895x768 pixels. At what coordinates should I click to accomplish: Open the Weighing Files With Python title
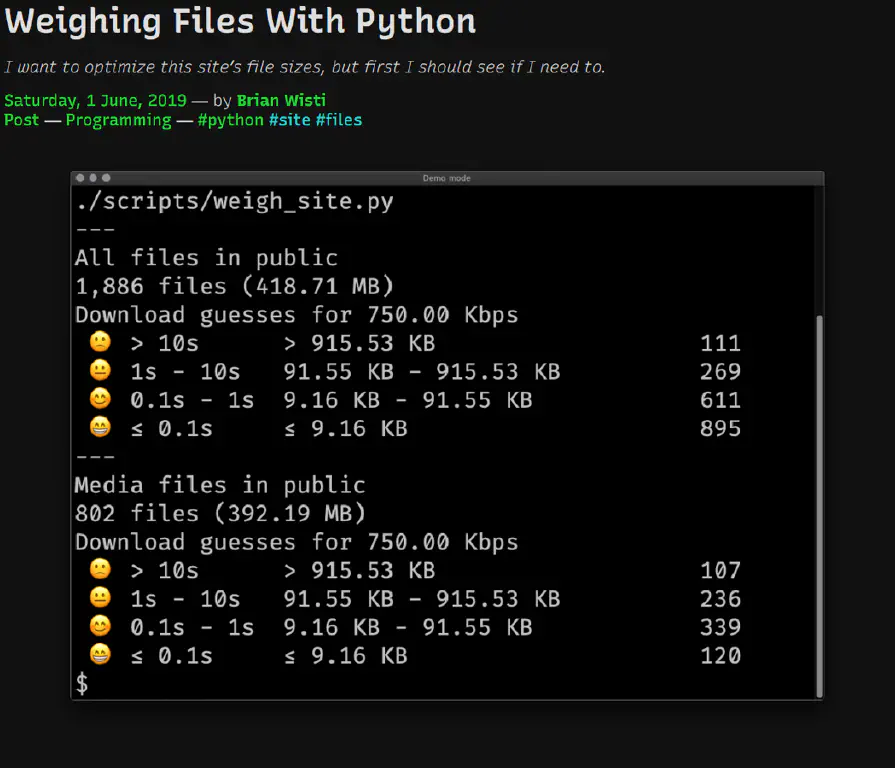[240, 21]
